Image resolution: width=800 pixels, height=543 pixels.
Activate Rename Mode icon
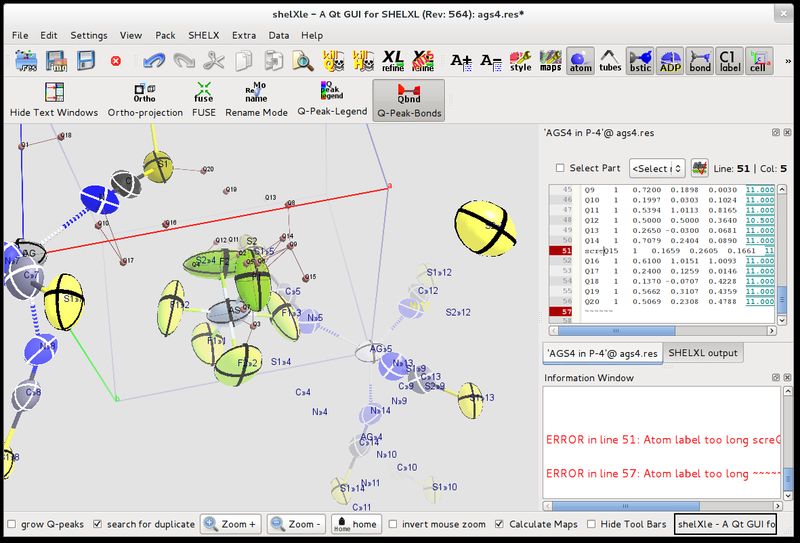tap(256, 100)
